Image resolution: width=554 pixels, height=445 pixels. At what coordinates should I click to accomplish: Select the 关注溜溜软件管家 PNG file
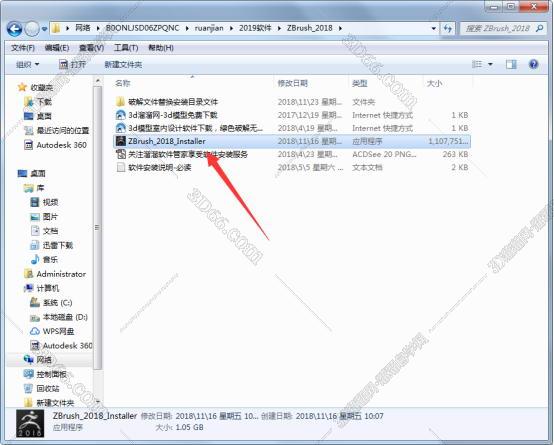point(188,154)
